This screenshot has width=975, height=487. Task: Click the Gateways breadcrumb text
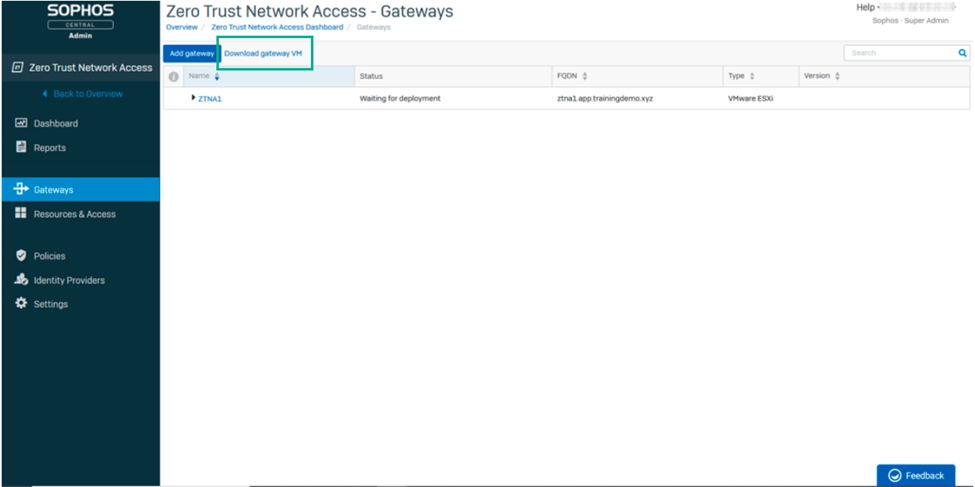pyautogui.click(x=374, y=27)
